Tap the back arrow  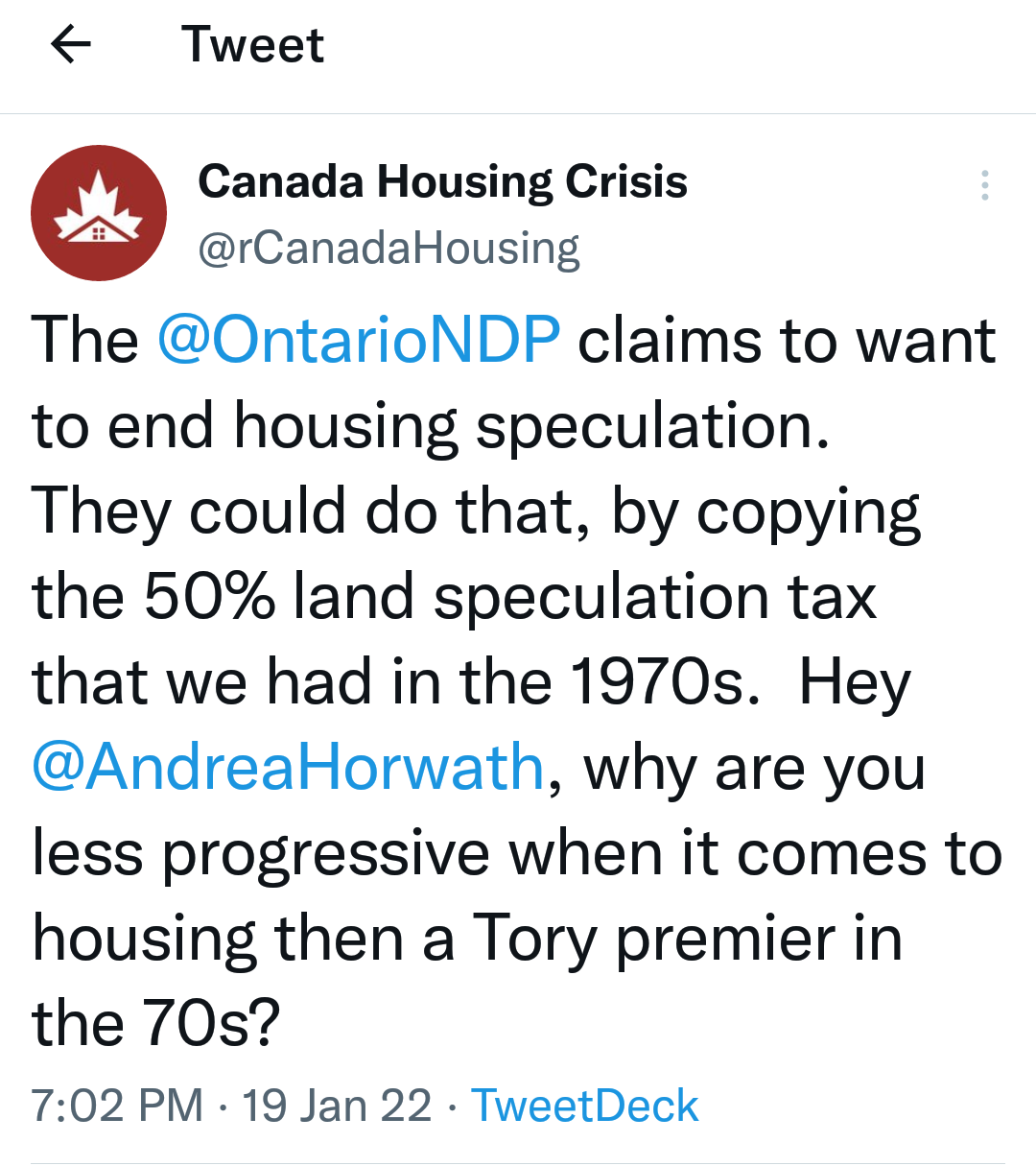point(70,44)
